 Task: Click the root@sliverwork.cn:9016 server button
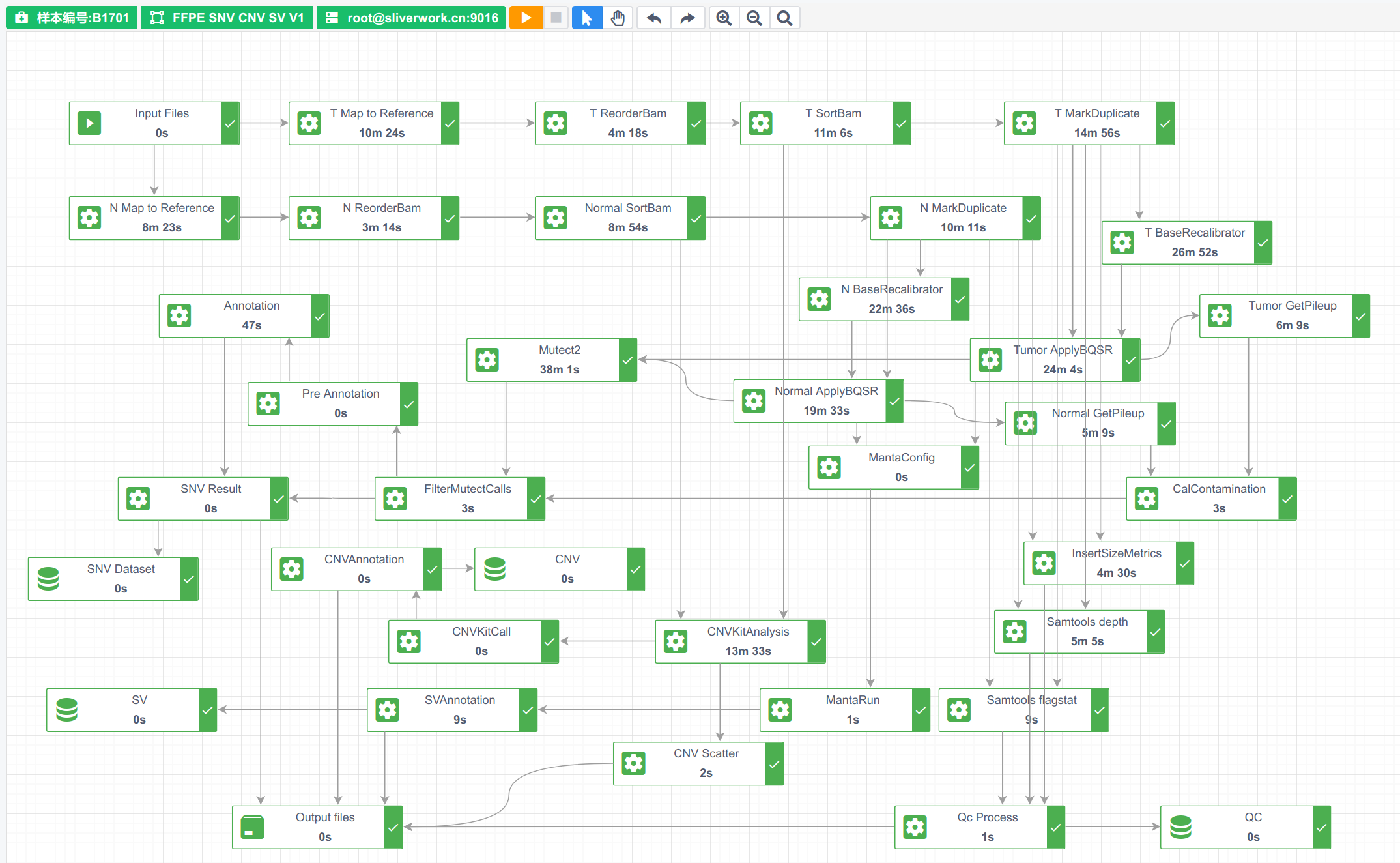coord(412,18)
